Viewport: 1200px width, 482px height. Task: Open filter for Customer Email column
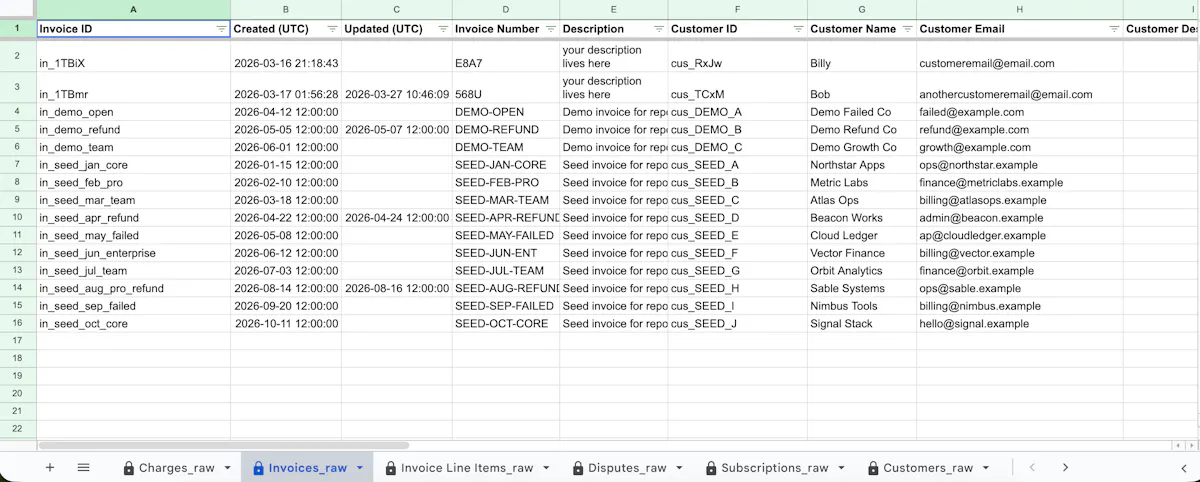1113,29
